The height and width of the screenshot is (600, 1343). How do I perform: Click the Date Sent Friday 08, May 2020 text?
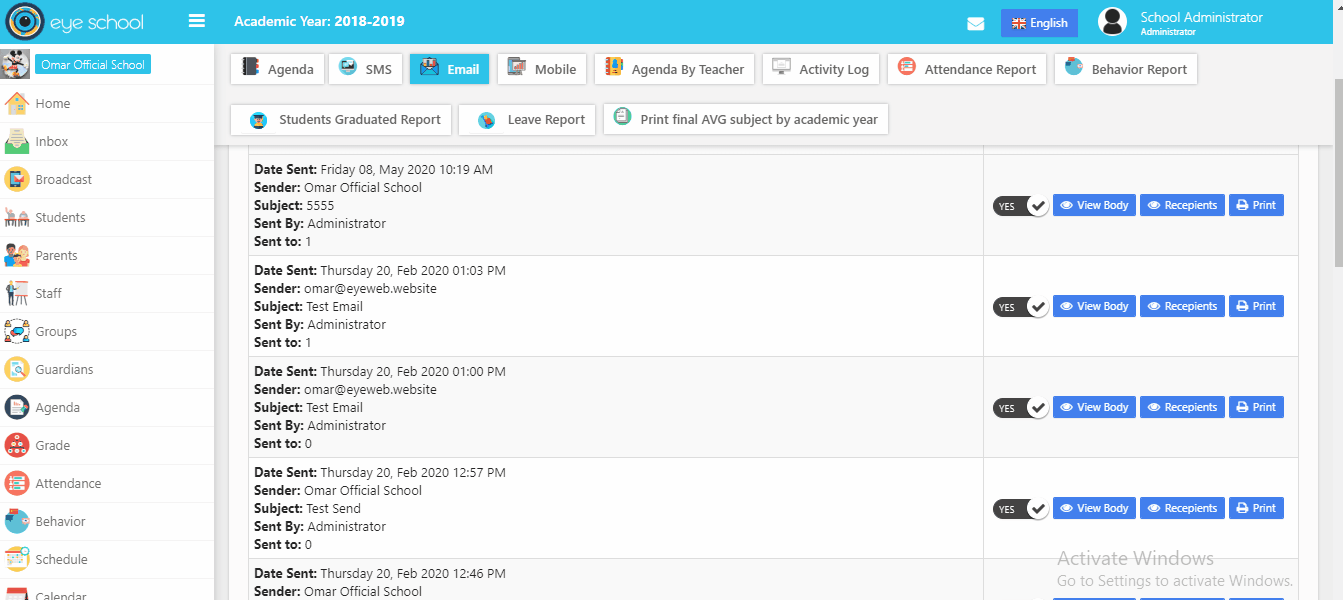373,169
